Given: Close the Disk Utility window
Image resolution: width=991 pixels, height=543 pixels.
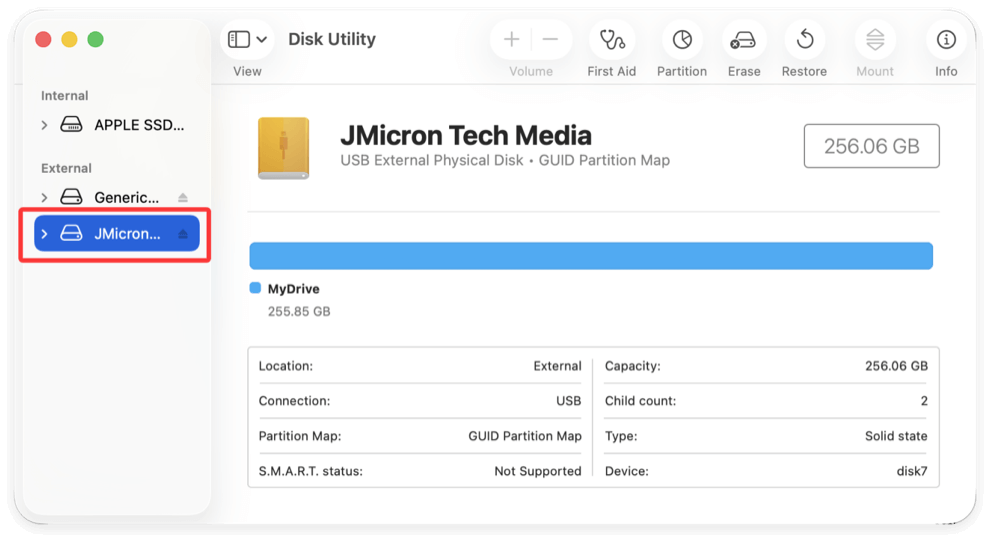Looking at the screenshot, I should [43, 40].
